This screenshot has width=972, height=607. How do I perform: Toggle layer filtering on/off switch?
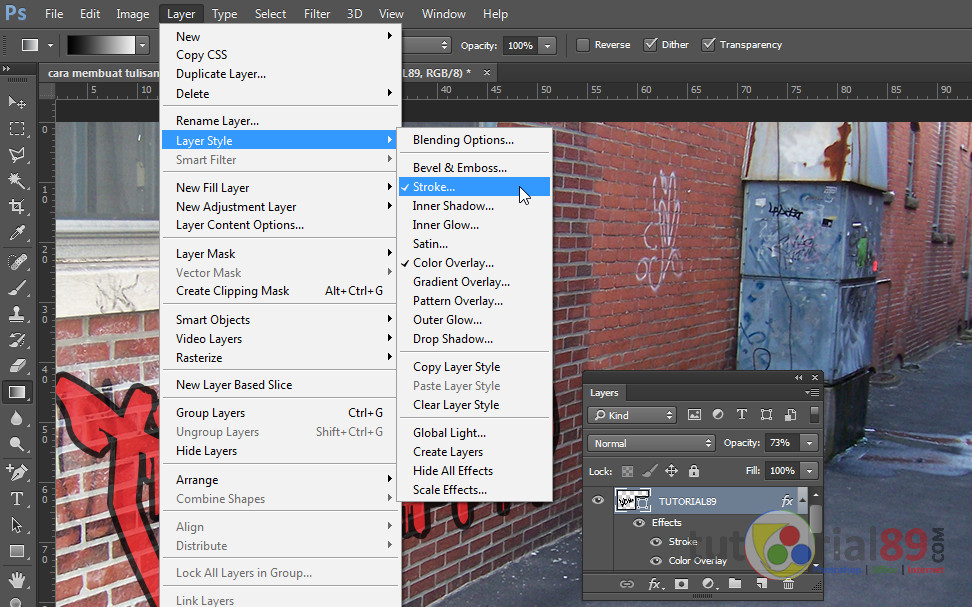tap(814, 415)
